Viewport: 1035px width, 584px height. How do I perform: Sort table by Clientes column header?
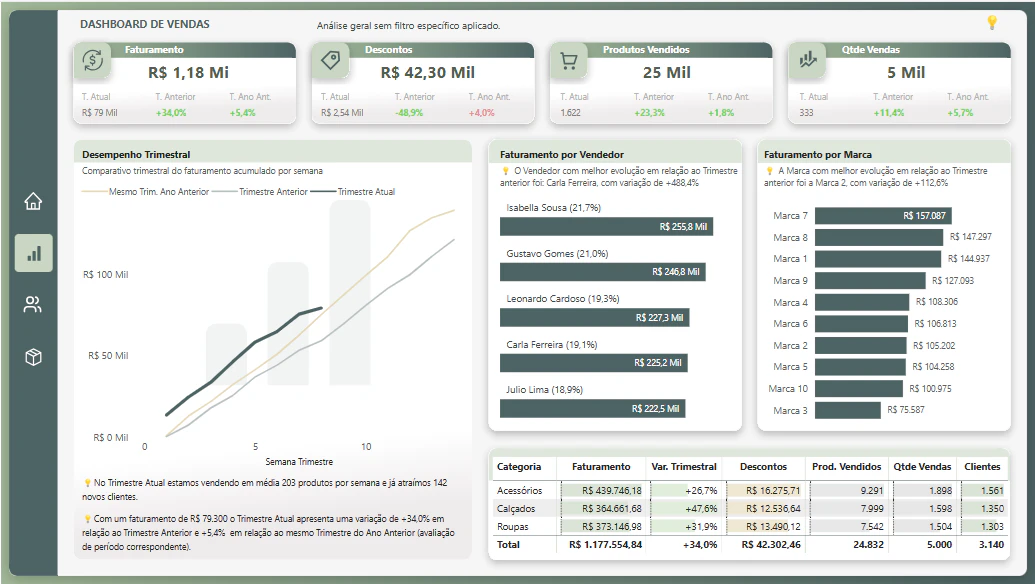[x=982, y=467]
